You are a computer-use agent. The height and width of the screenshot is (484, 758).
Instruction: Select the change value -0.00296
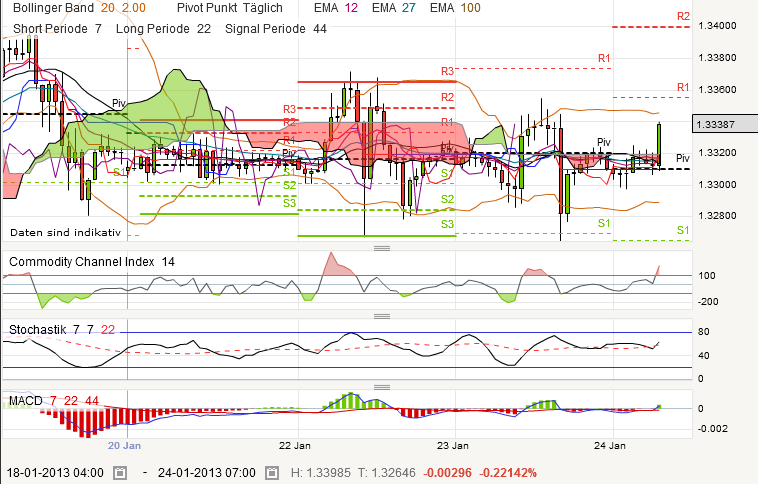pyautogui.click(x=447, y=472)
